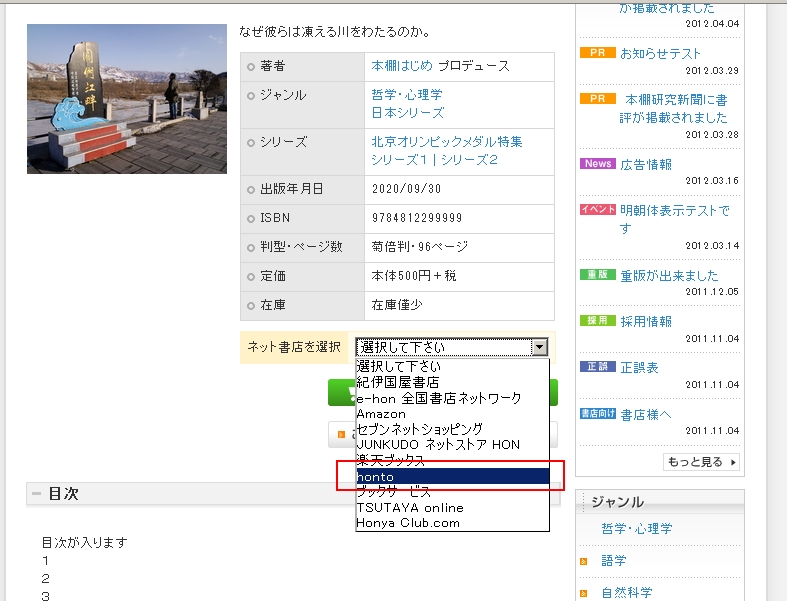Open the author link 本棚はじめ
This screenshot has width=787, height=601.
coord(402,66)
